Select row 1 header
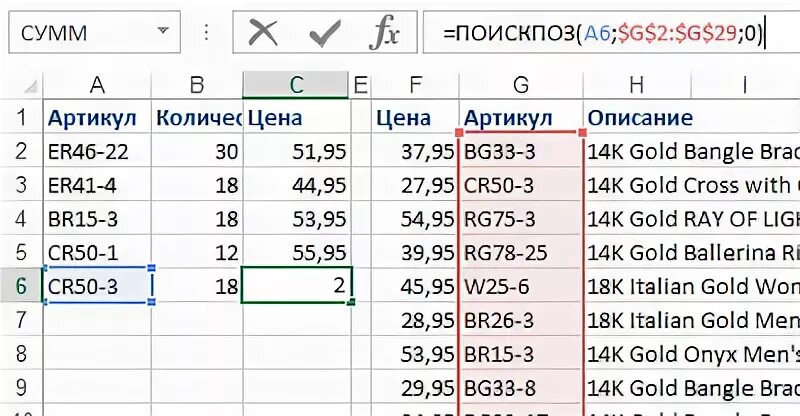Viewport: 800px width, 416px height. (21, 117)
